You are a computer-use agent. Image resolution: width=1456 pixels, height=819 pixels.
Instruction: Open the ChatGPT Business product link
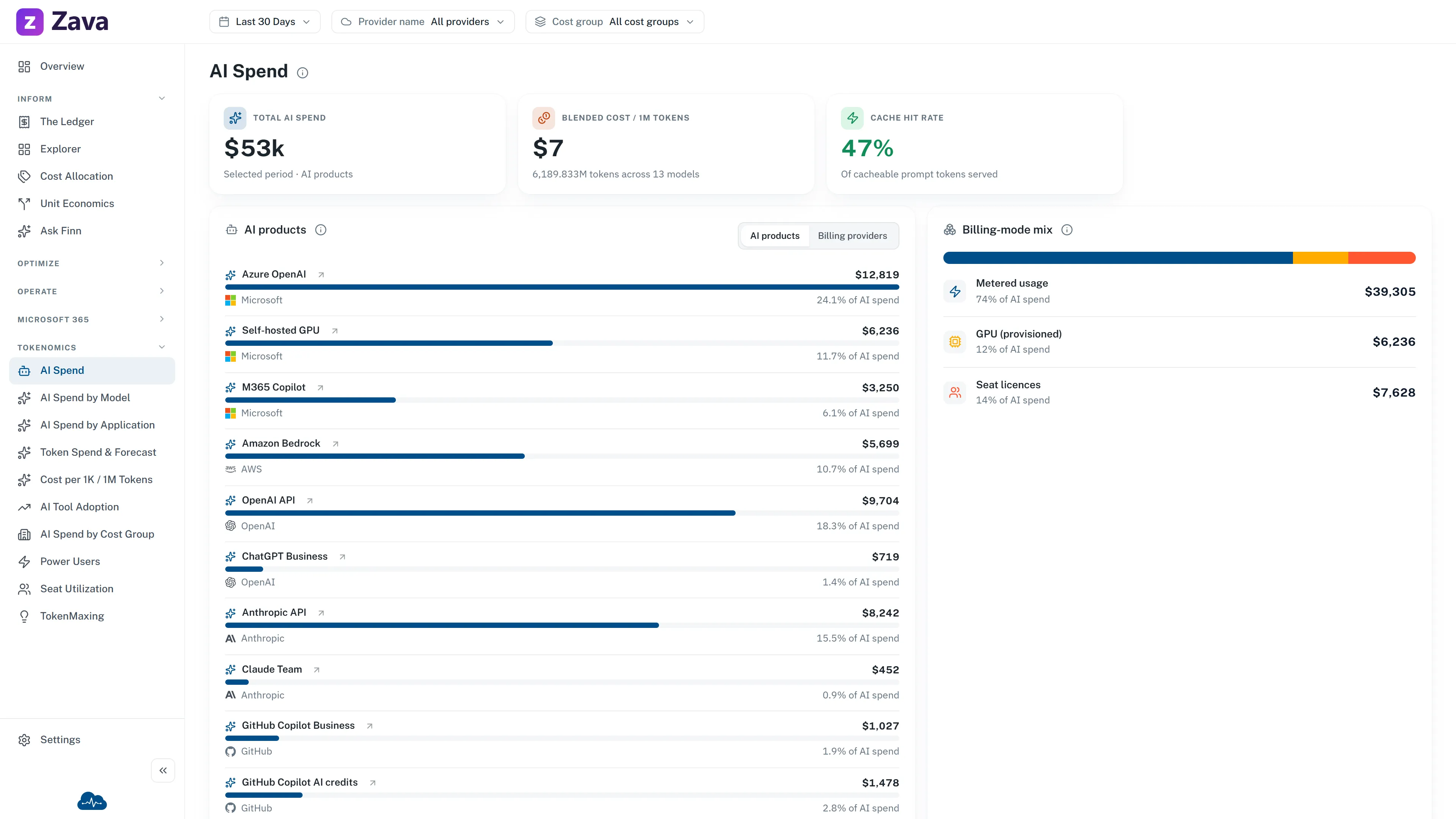pyautogui.click(x=284, y=557)
